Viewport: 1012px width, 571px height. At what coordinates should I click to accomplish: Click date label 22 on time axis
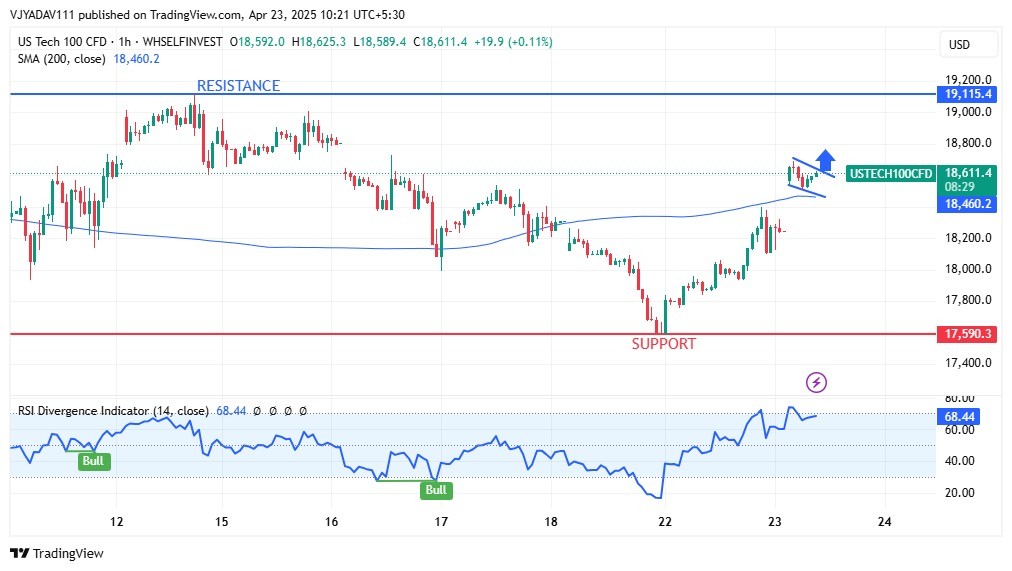tap(665, 521)
